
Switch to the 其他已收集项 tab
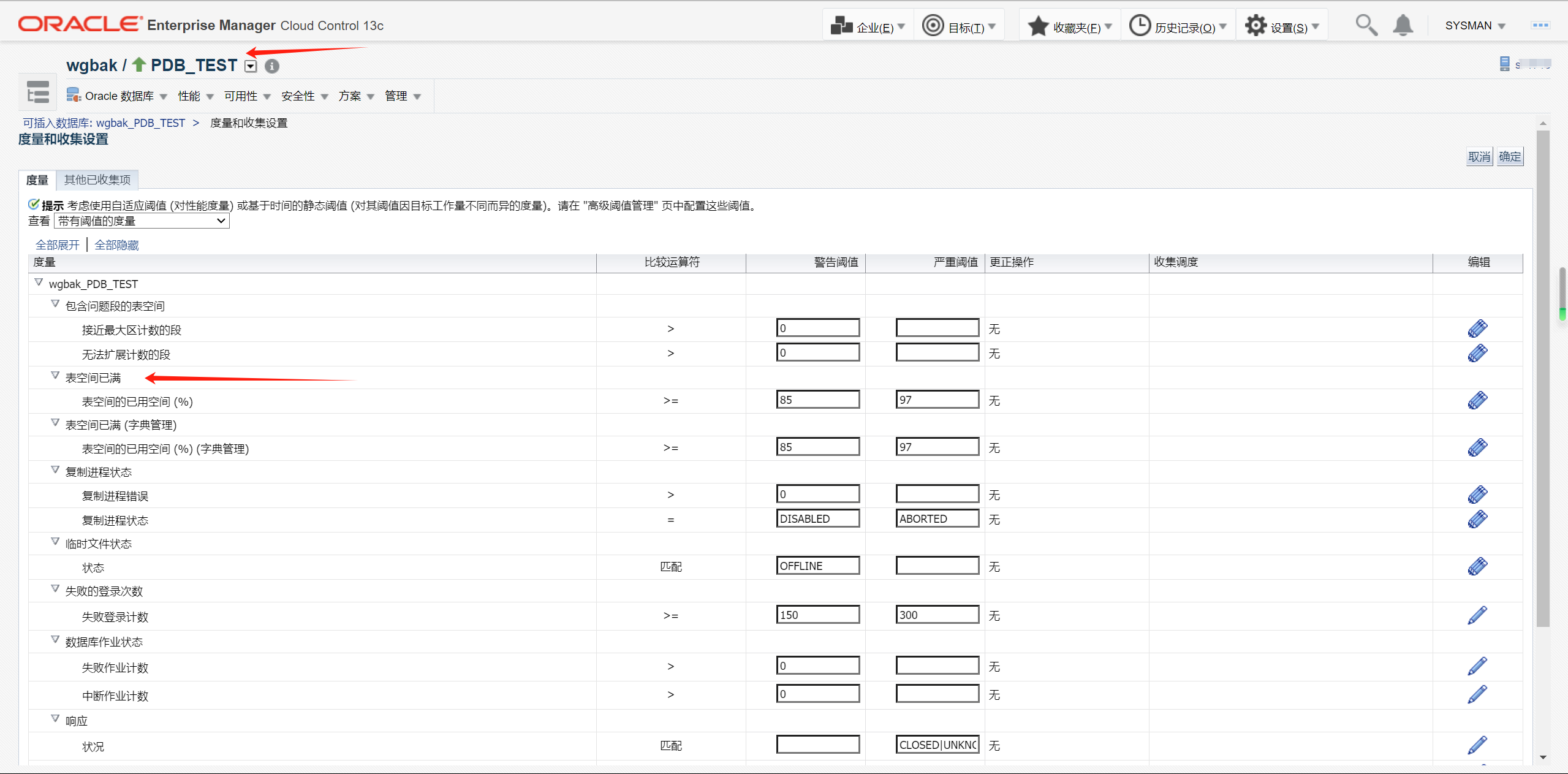[97, 180]
